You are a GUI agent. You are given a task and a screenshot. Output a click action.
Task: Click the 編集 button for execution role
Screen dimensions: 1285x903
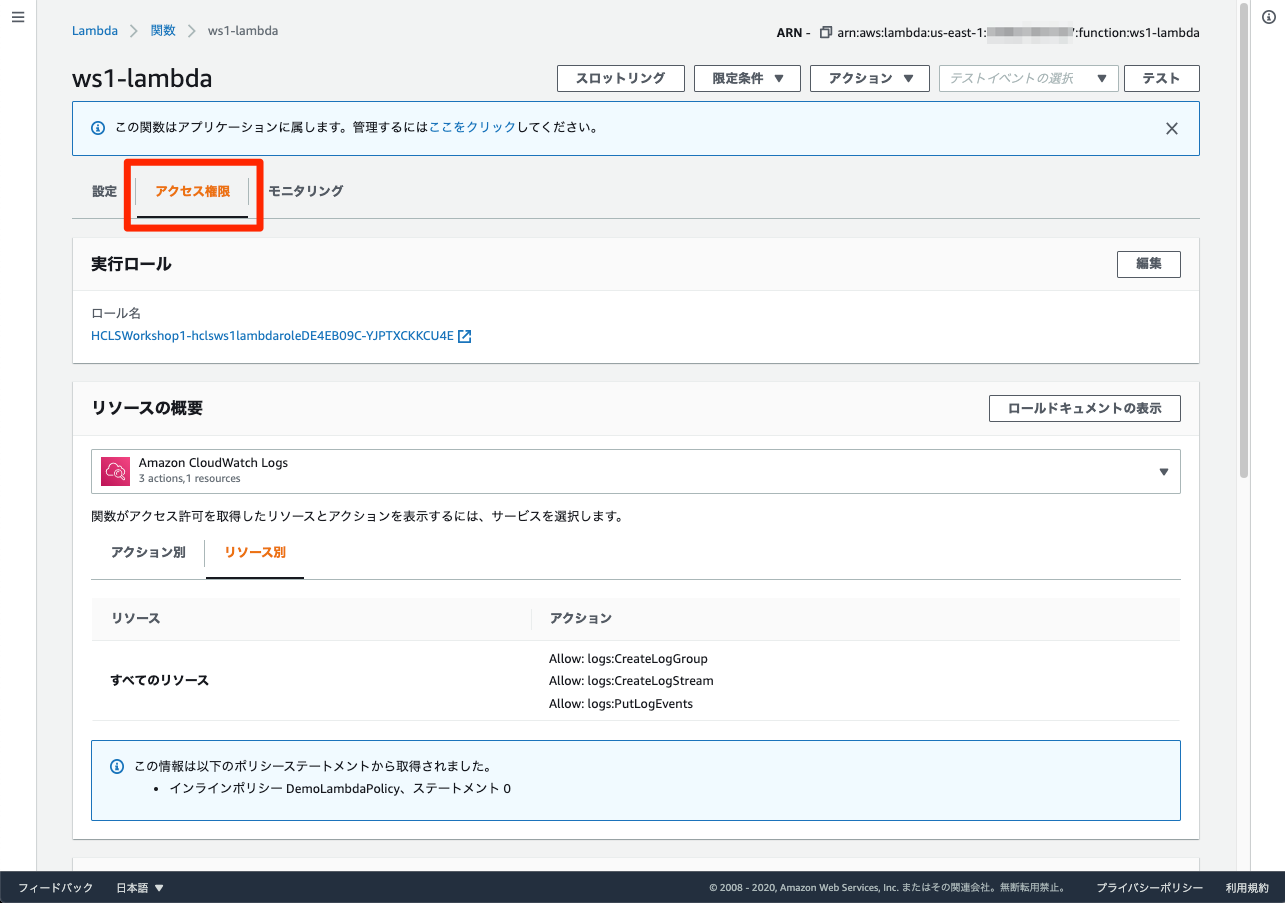pos(1148,264)
